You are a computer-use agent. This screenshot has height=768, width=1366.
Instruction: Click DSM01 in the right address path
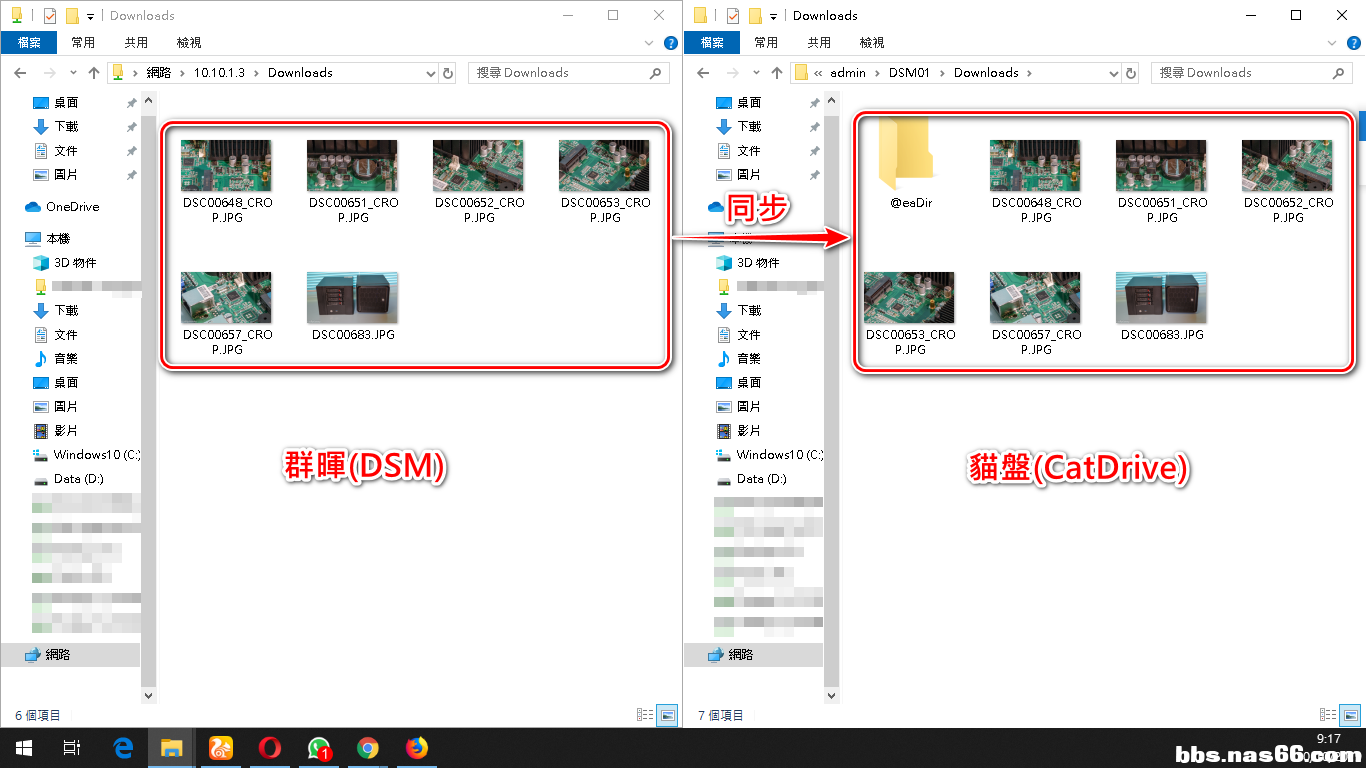(x=909, y=73)
